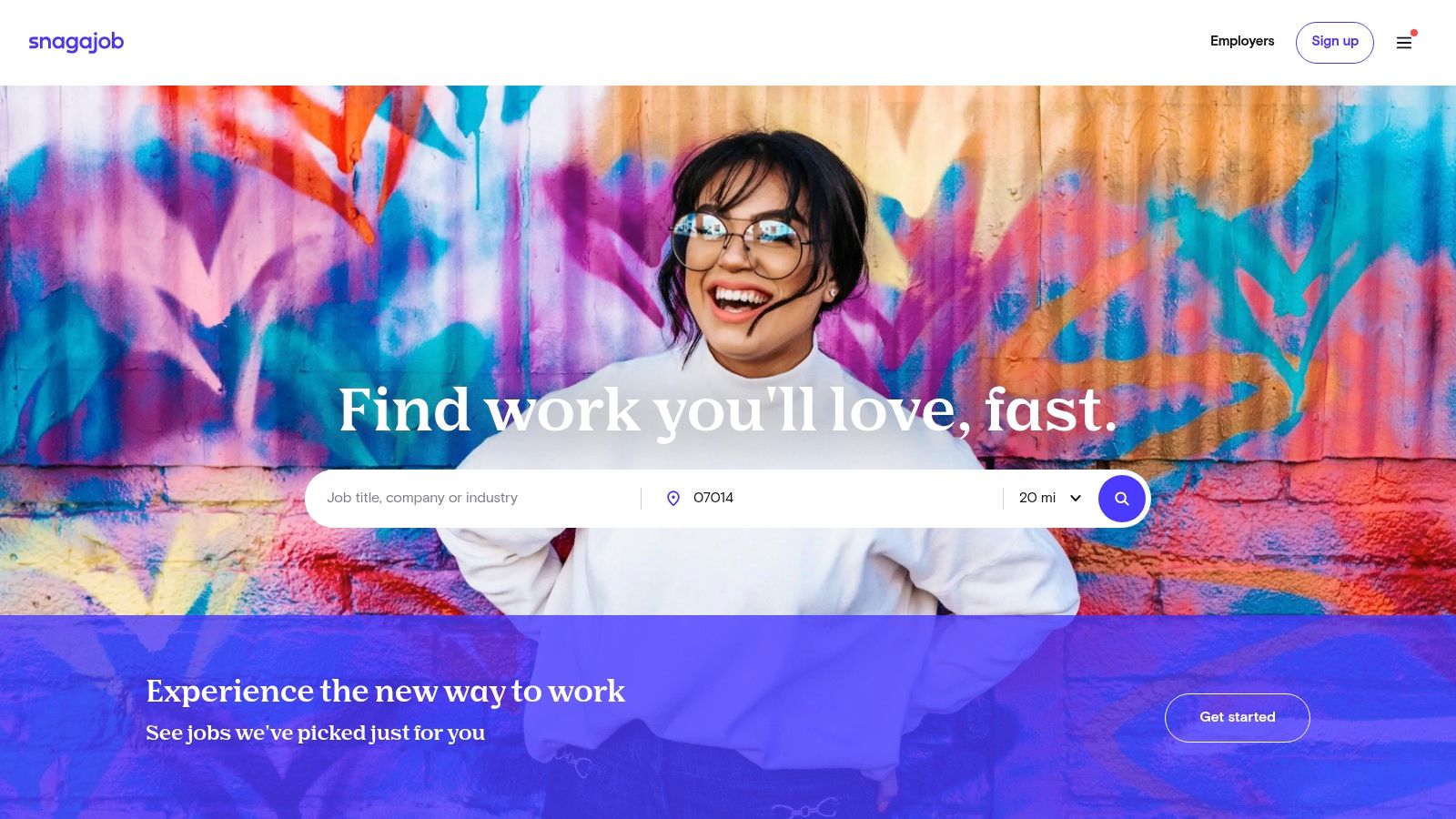This screenshot has width=1456, height=819.
Task: Click the location pin icon
Action: pyautogui.click(x=673, y=499)
